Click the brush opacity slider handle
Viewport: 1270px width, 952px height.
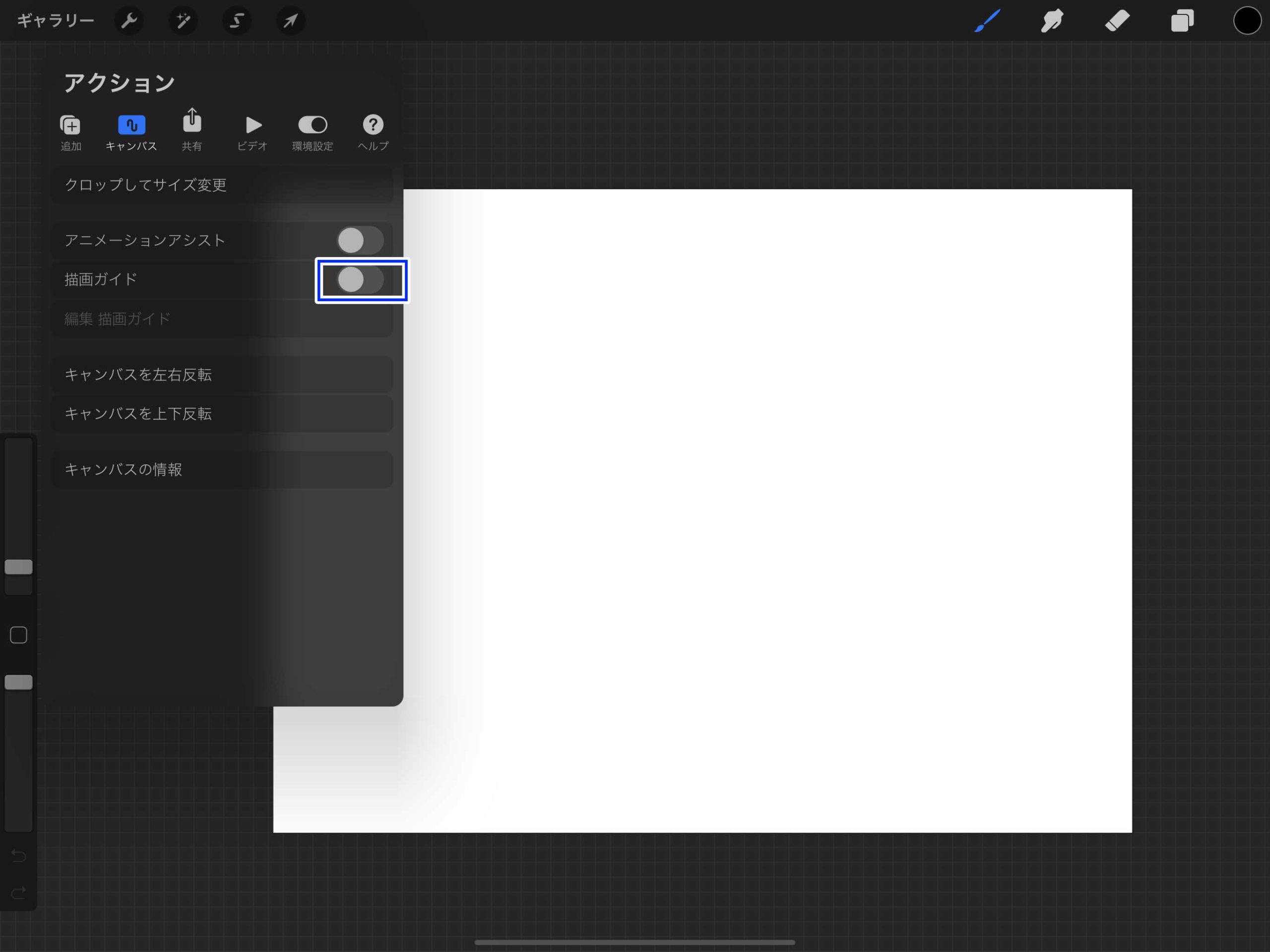(x=18, y=682)
